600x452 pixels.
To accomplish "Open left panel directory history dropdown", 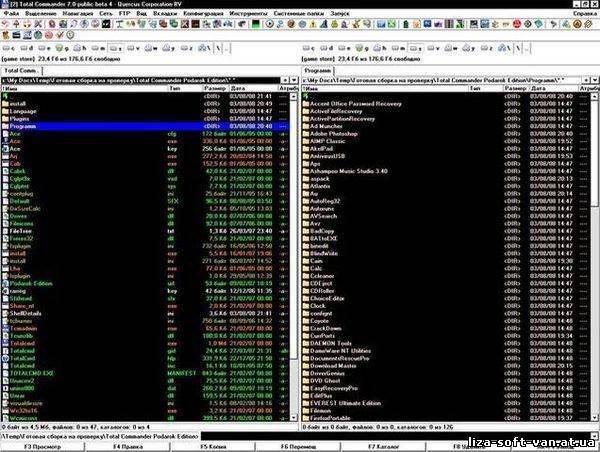I will click(x=294, y=80).
